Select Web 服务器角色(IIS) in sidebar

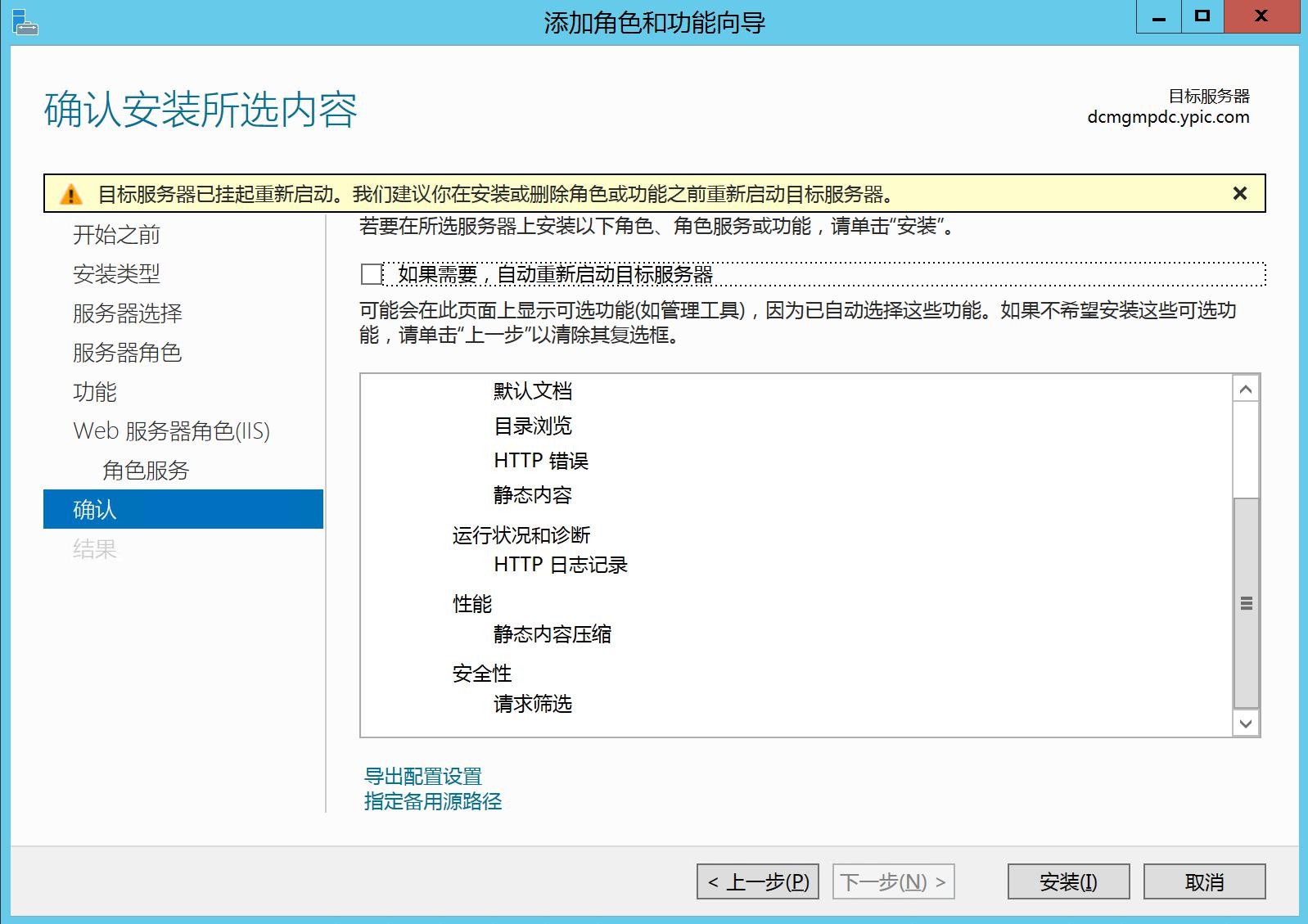click(x=171, y=431)
